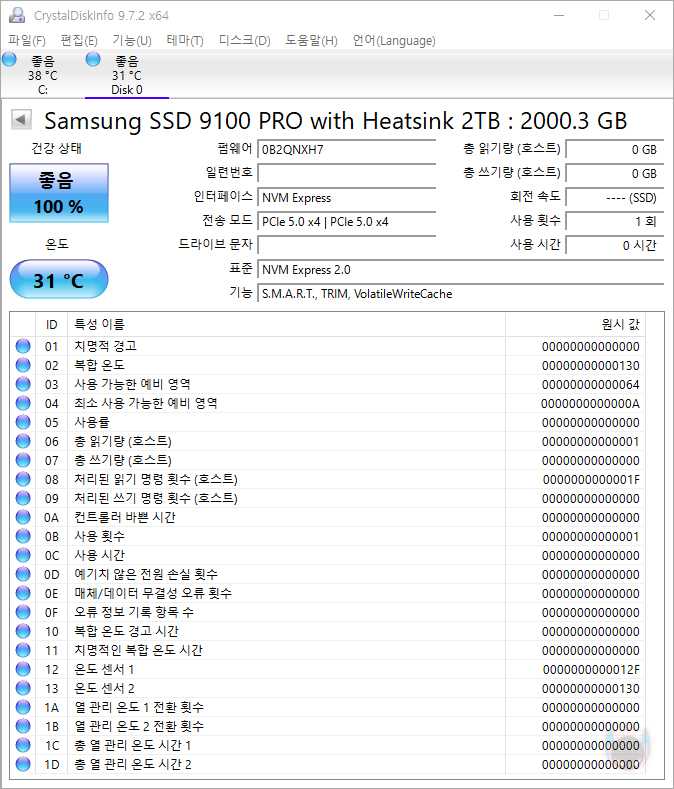
Task: Click the 총 읽기량 (호스트) value box
Action: point(615,149)
